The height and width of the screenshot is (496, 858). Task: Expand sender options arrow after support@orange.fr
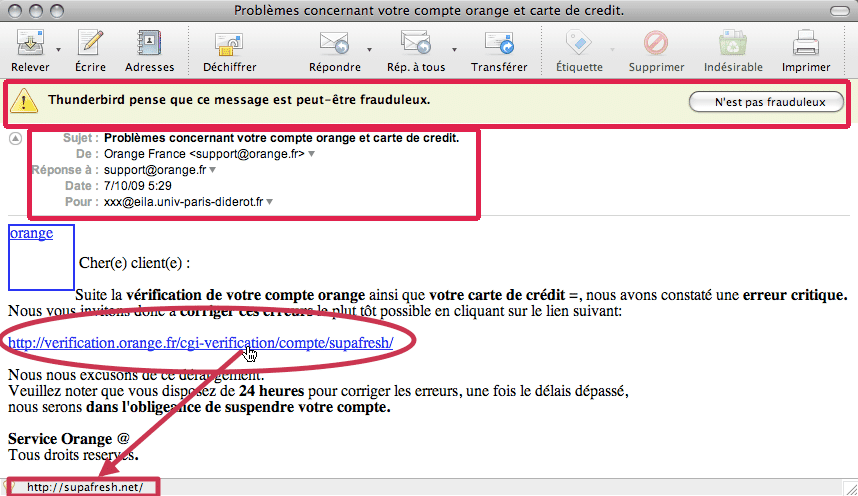312,155
